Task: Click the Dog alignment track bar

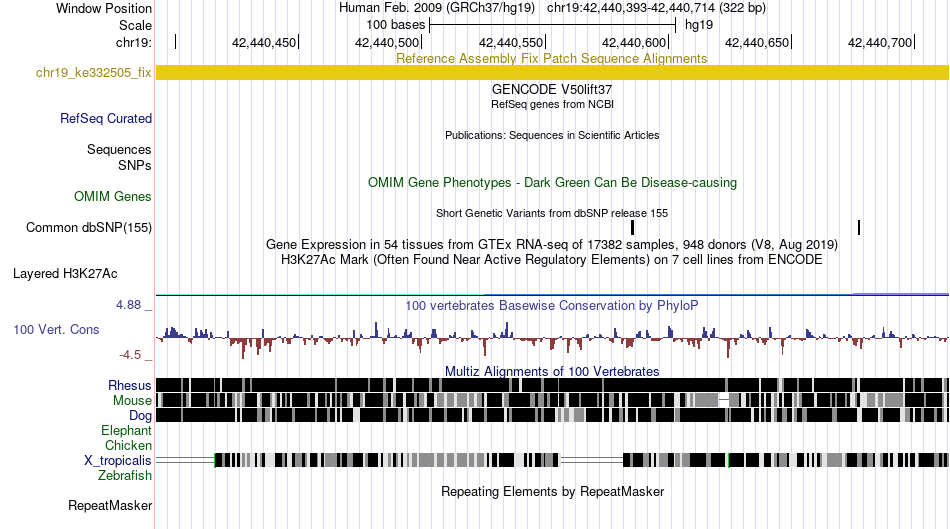Action: 552,415
